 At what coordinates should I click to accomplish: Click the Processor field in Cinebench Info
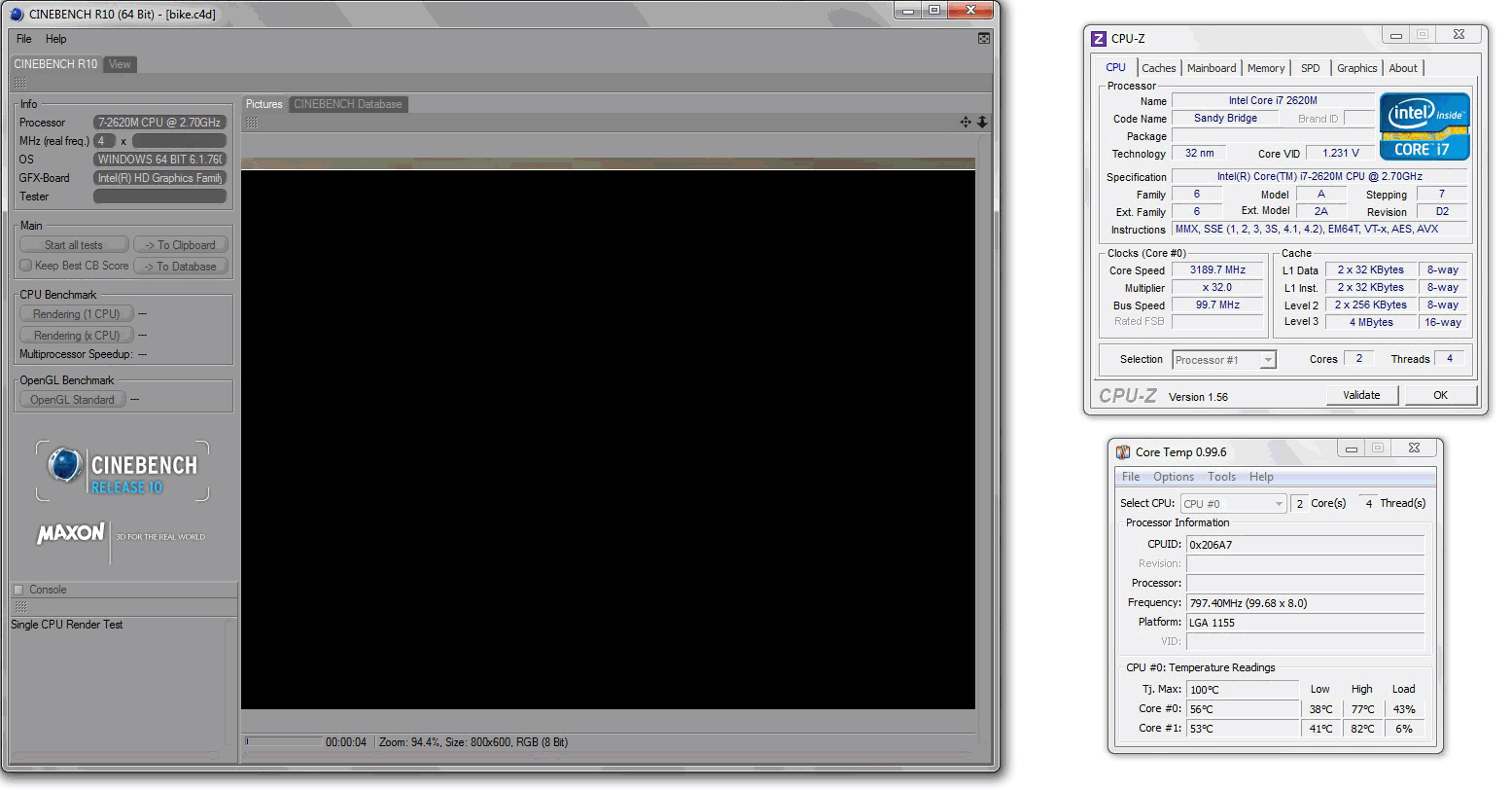click(160, 123)
